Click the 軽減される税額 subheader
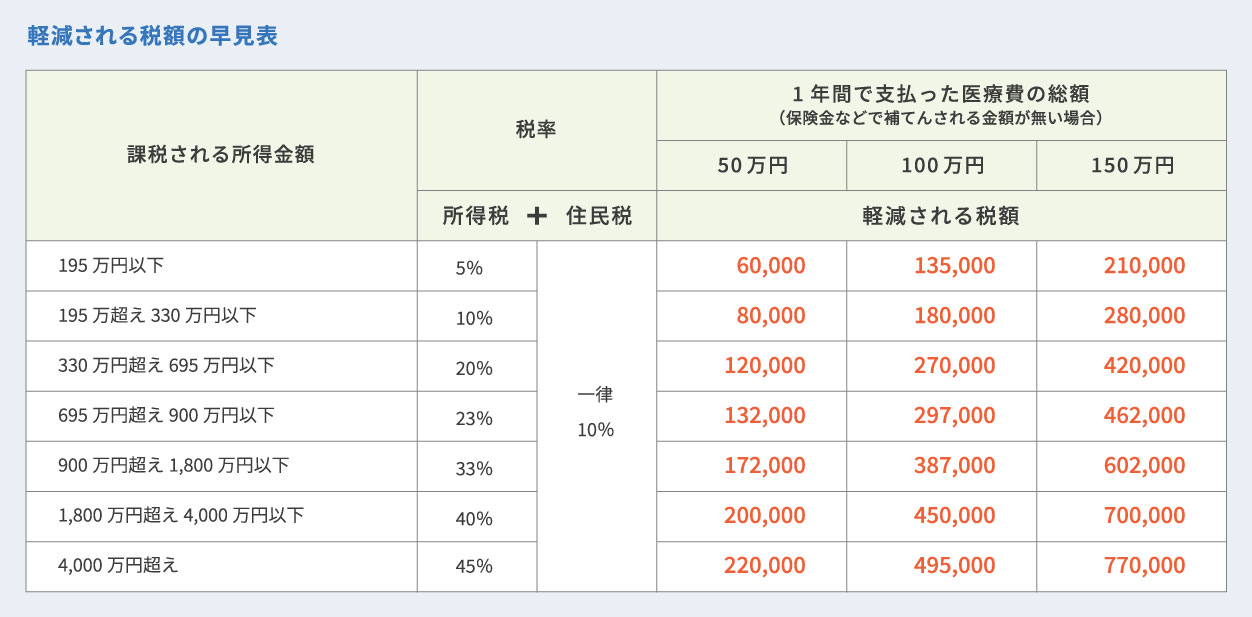 (x=942, y=216)
